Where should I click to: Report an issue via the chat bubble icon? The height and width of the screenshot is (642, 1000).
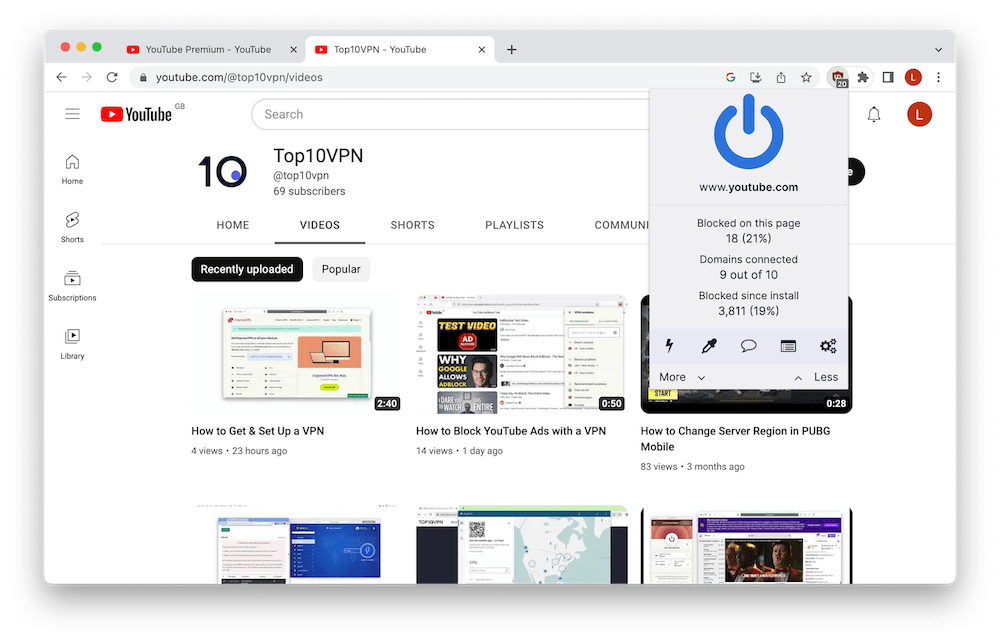pyautogui.click(x=749, y=346)
